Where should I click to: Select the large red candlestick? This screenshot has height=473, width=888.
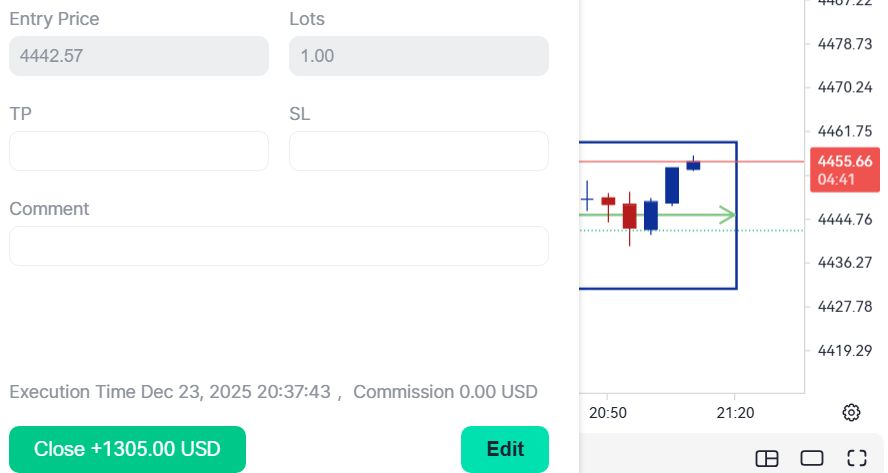tap(629, 216)
